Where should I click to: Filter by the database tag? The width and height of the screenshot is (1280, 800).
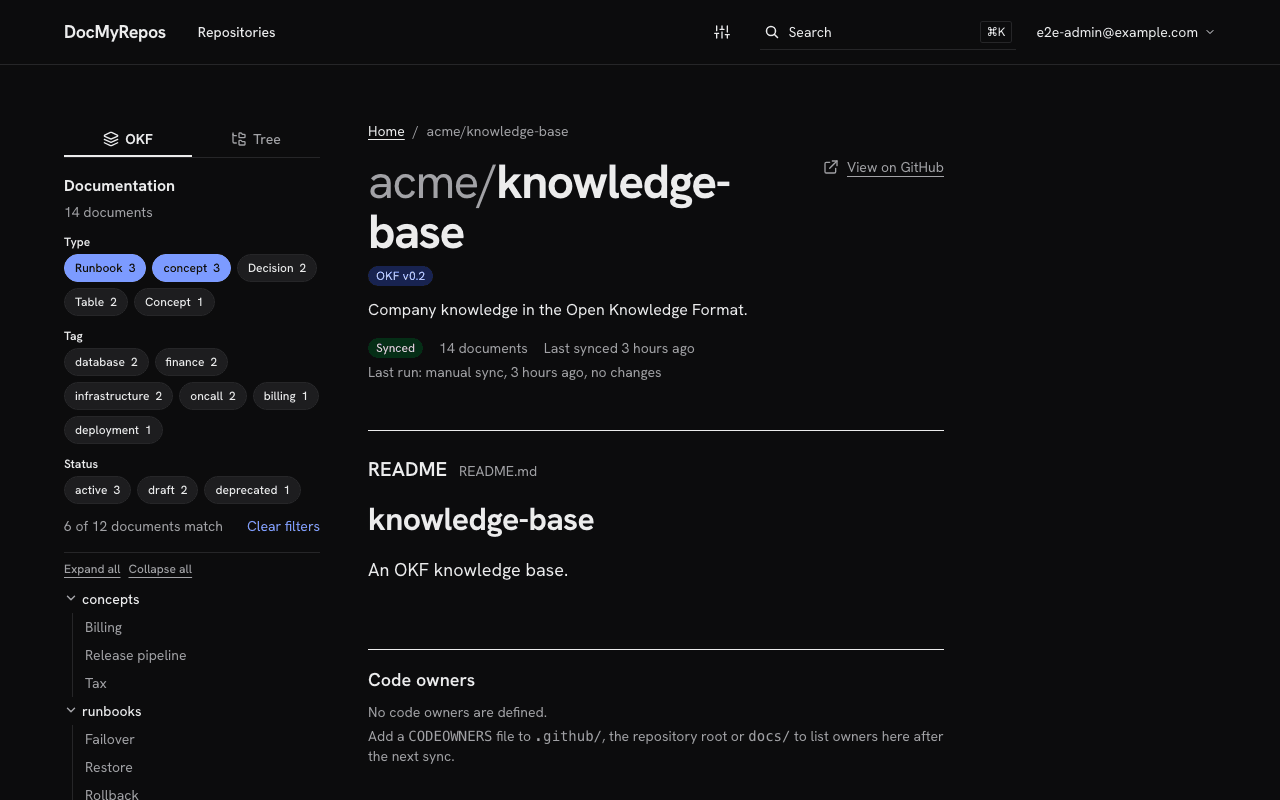coord(106,362)
